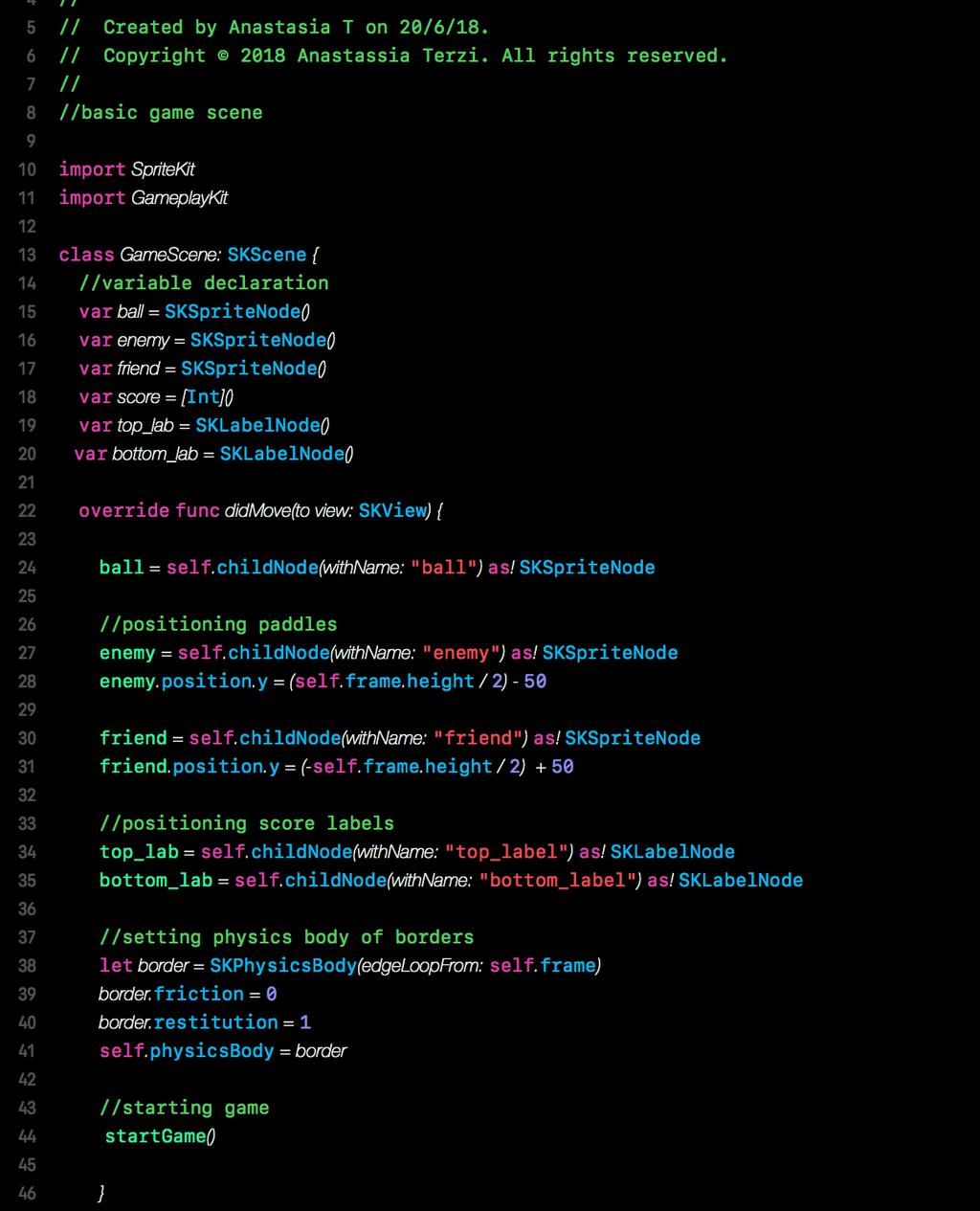Click the "bottom_label" string literal
980x1211 pixels.
(x=559, y=881)
